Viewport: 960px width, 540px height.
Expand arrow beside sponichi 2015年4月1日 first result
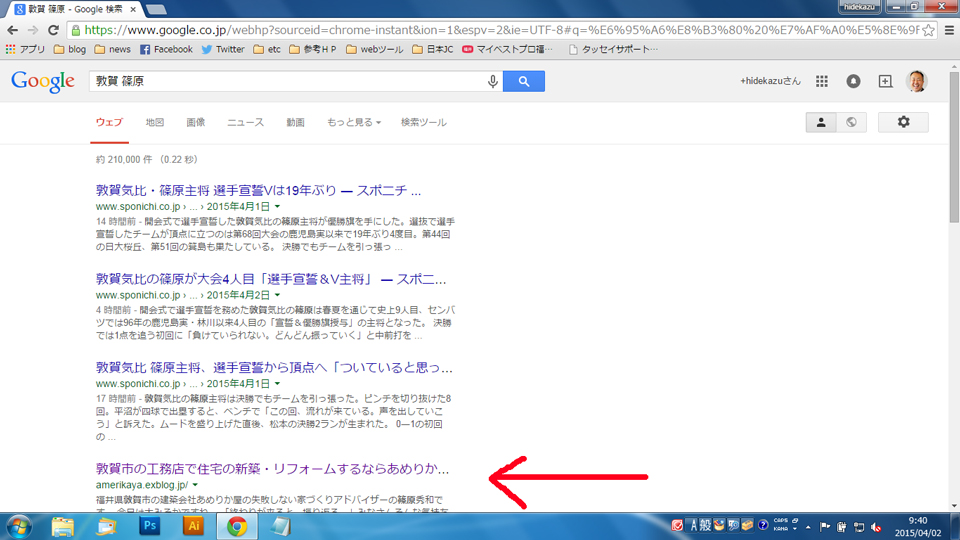click(277, 207)
